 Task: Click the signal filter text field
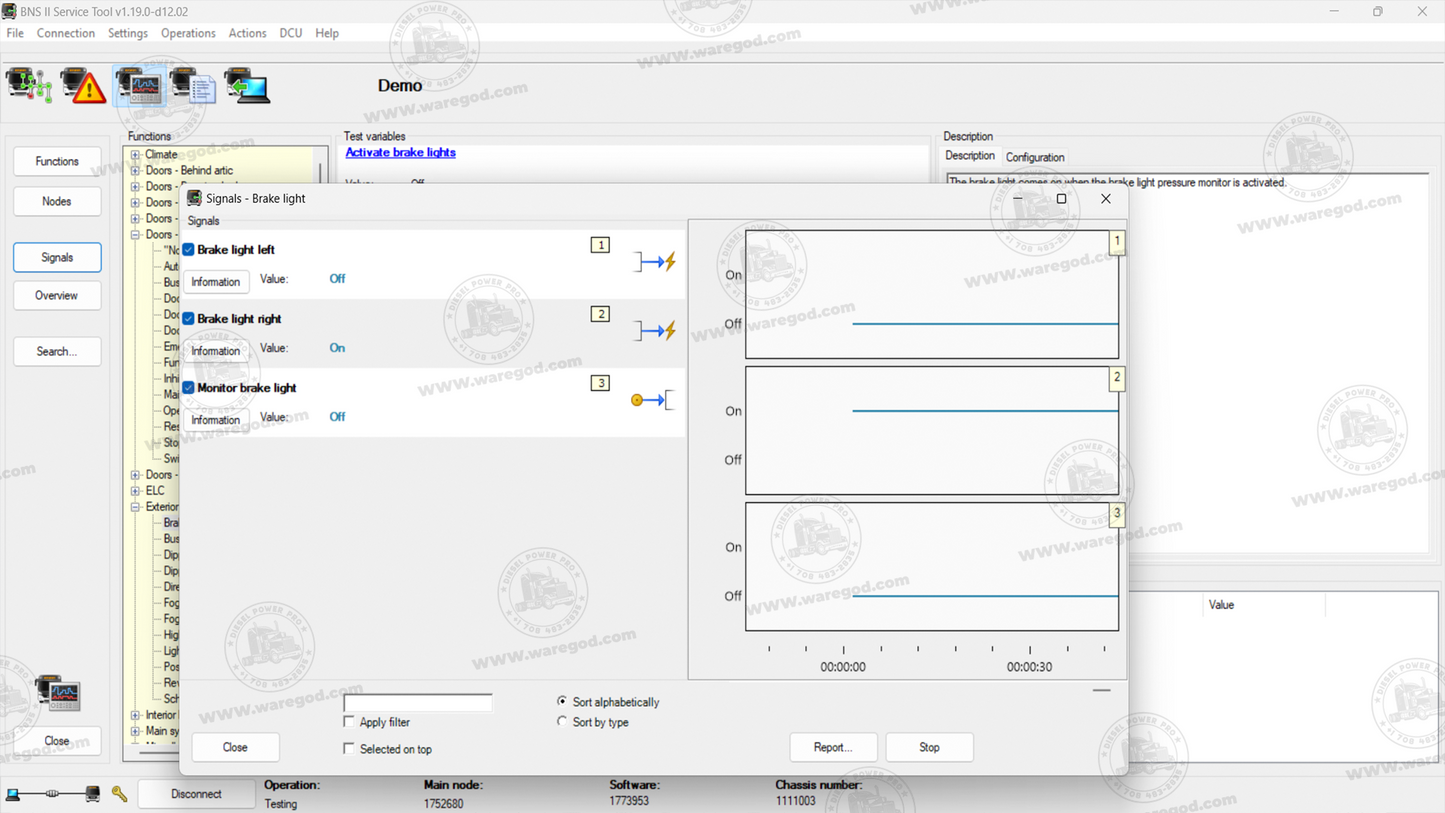[418, 701]
